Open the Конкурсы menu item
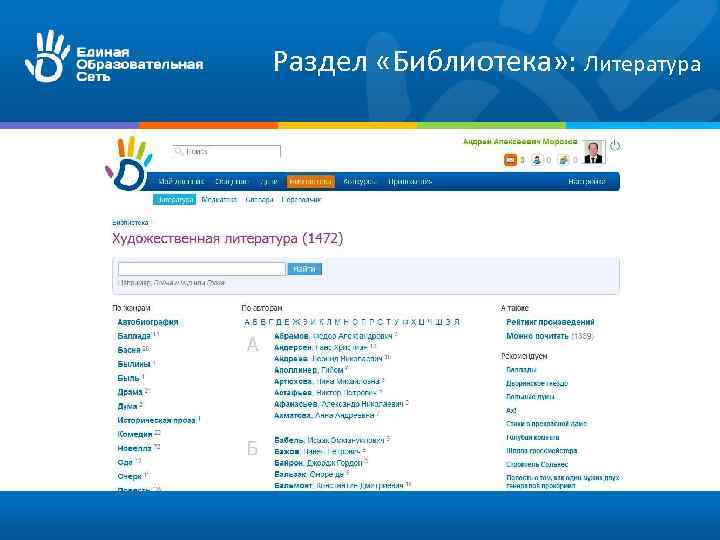 tap(360, 181)
